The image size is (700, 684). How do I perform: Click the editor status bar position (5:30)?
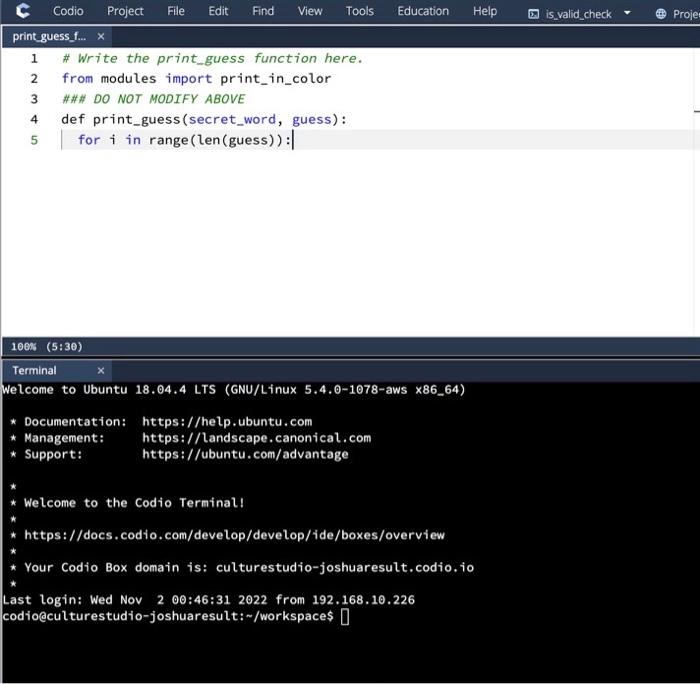tap(65, 347)
